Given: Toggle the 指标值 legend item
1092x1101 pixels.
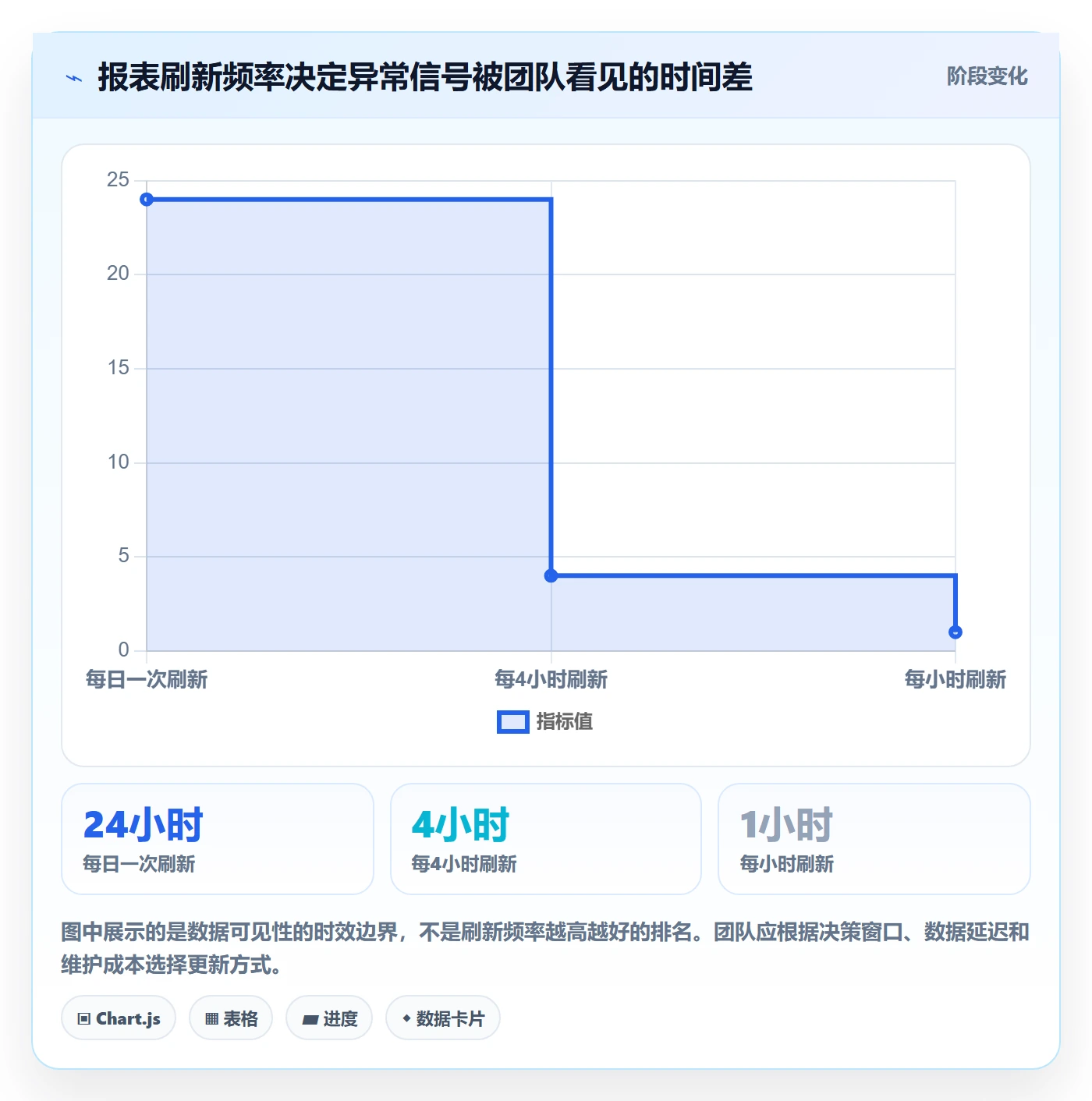Looking at the screenshot, I should [545, 722].
